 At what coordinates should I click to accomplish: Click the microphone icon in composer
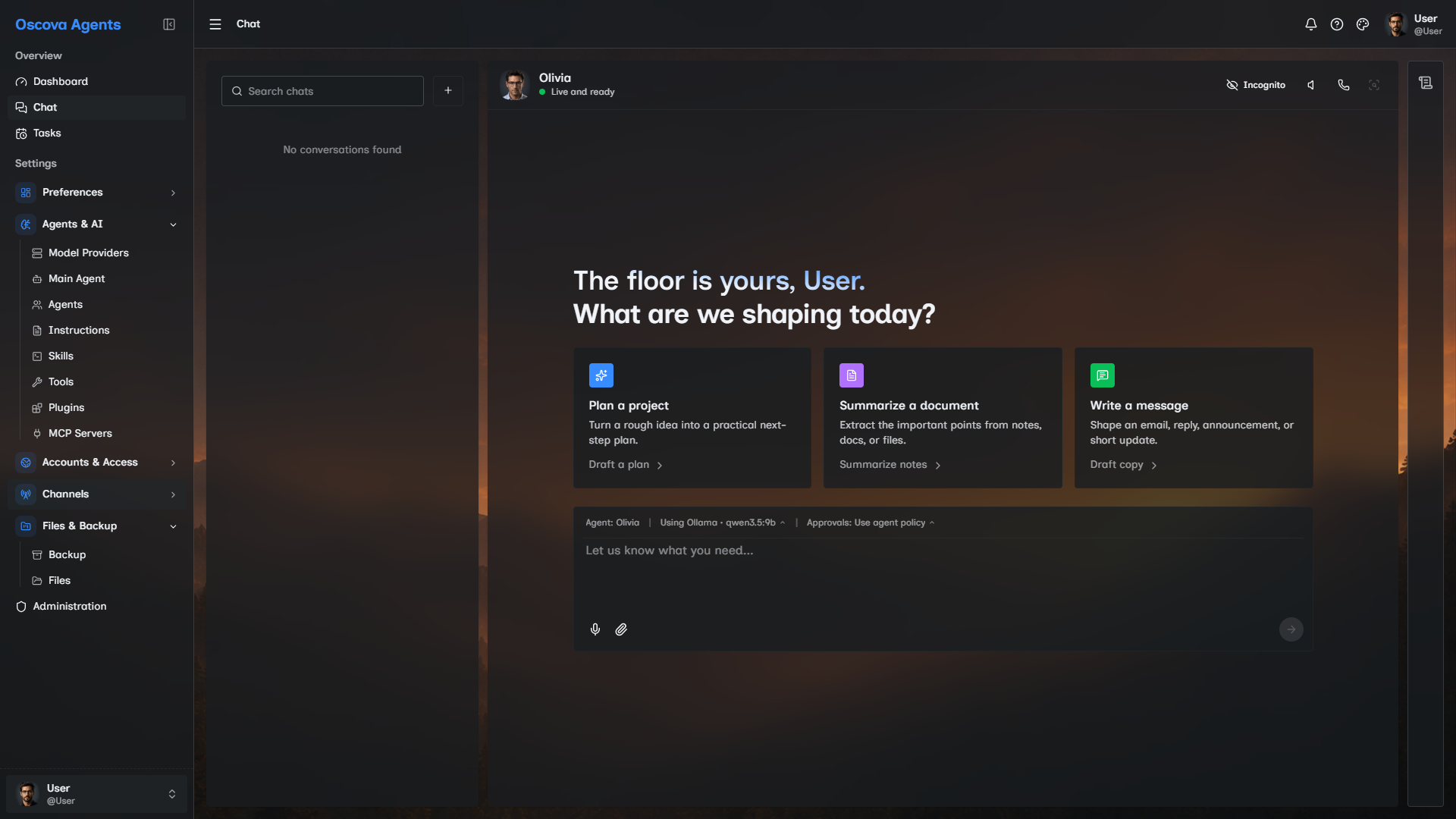click(x=595, y=629)
